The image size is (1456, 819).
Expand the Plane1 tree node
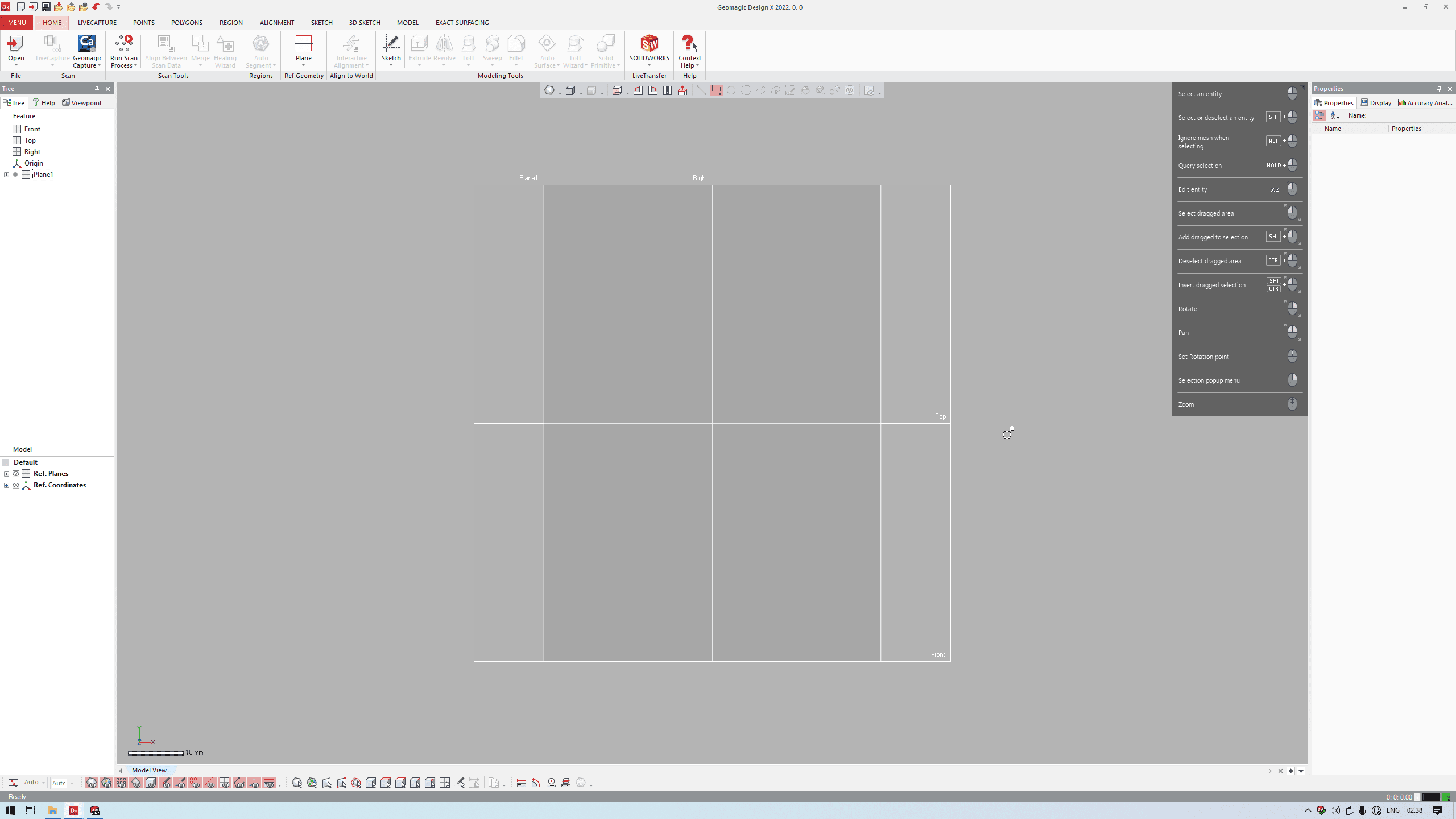point(6,175)
